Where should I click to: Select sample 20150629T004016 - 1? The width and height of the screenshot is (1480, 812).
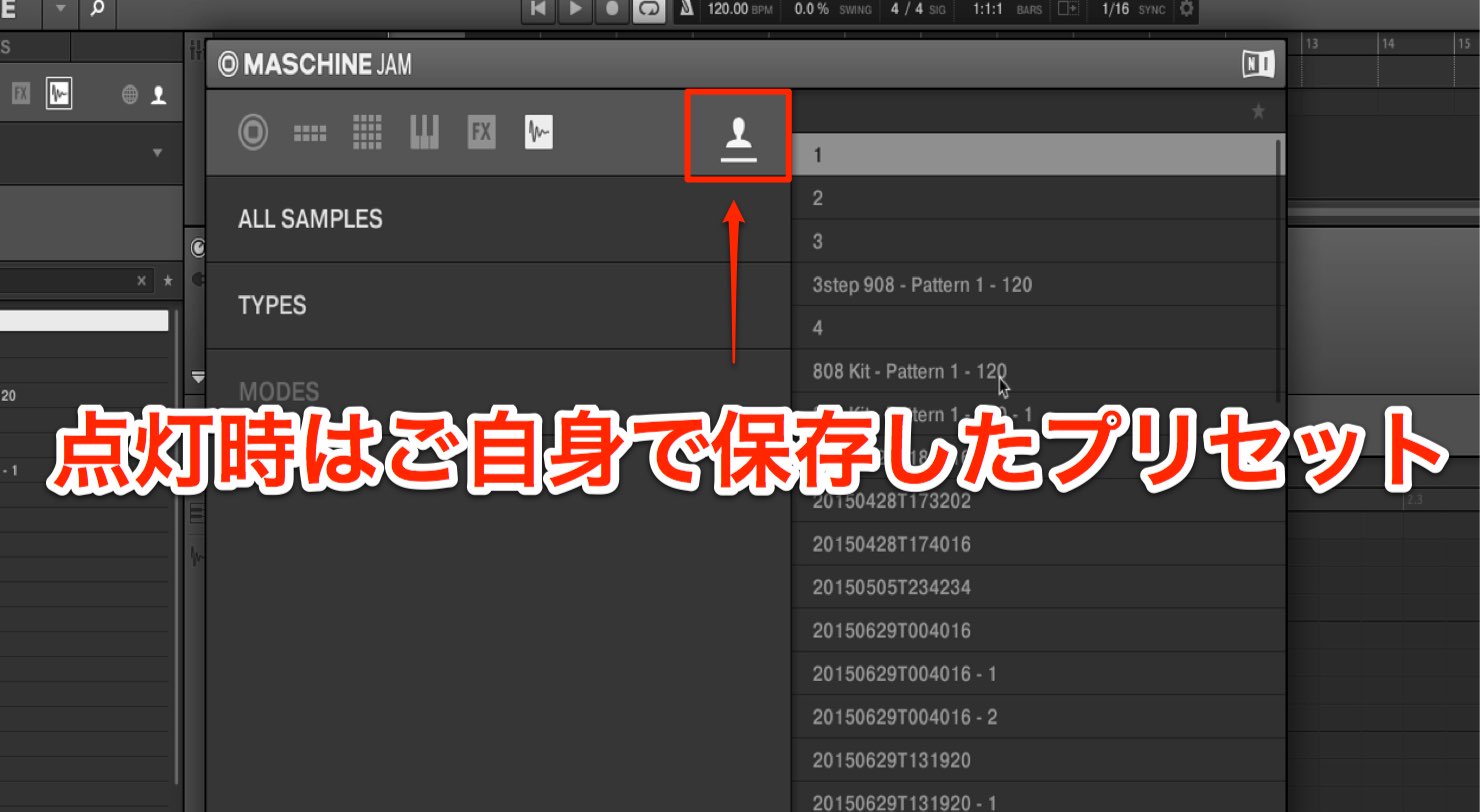(1038, 674)
